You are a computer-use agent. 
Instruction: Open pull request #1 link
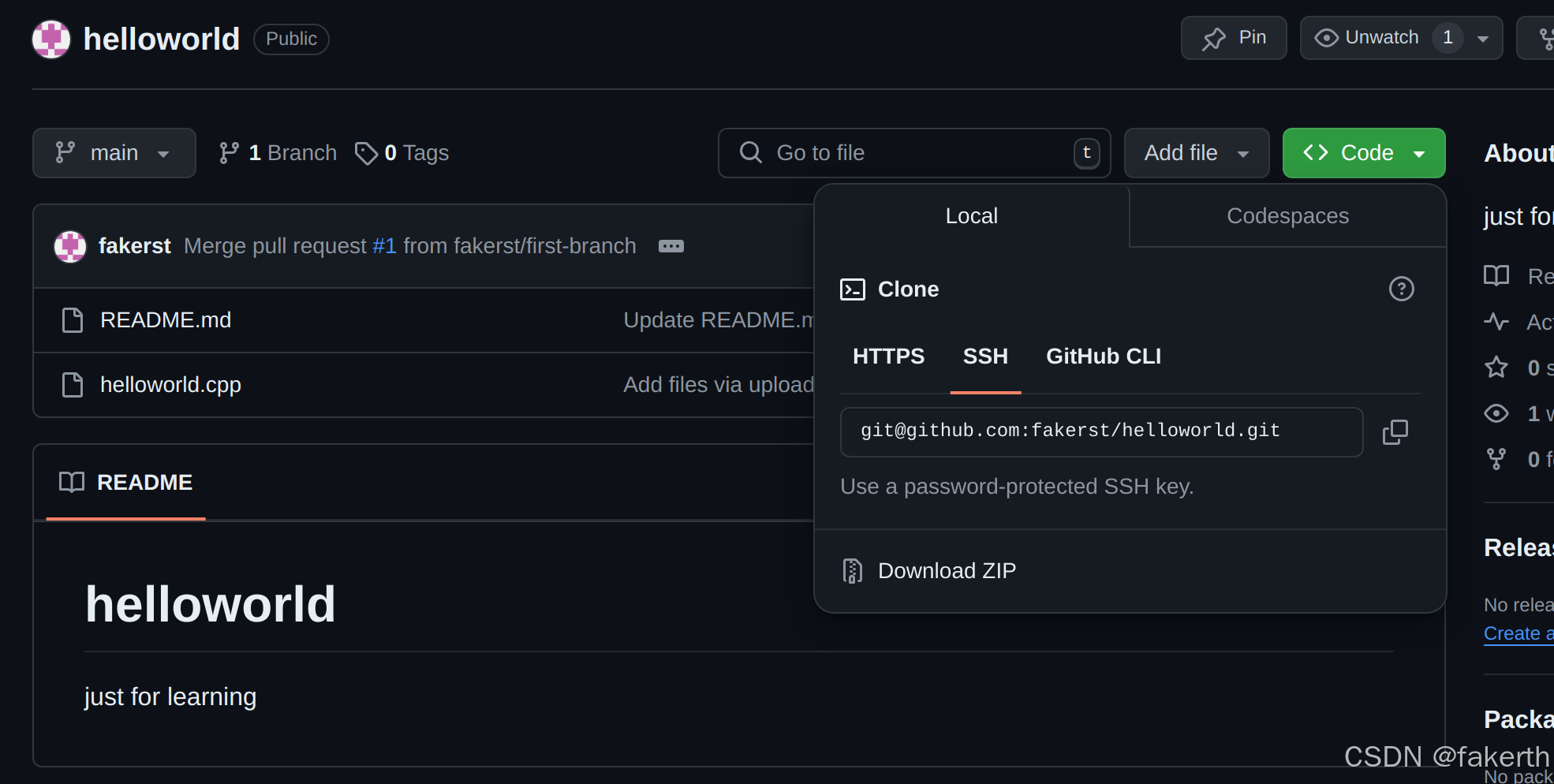coord(384,246)
